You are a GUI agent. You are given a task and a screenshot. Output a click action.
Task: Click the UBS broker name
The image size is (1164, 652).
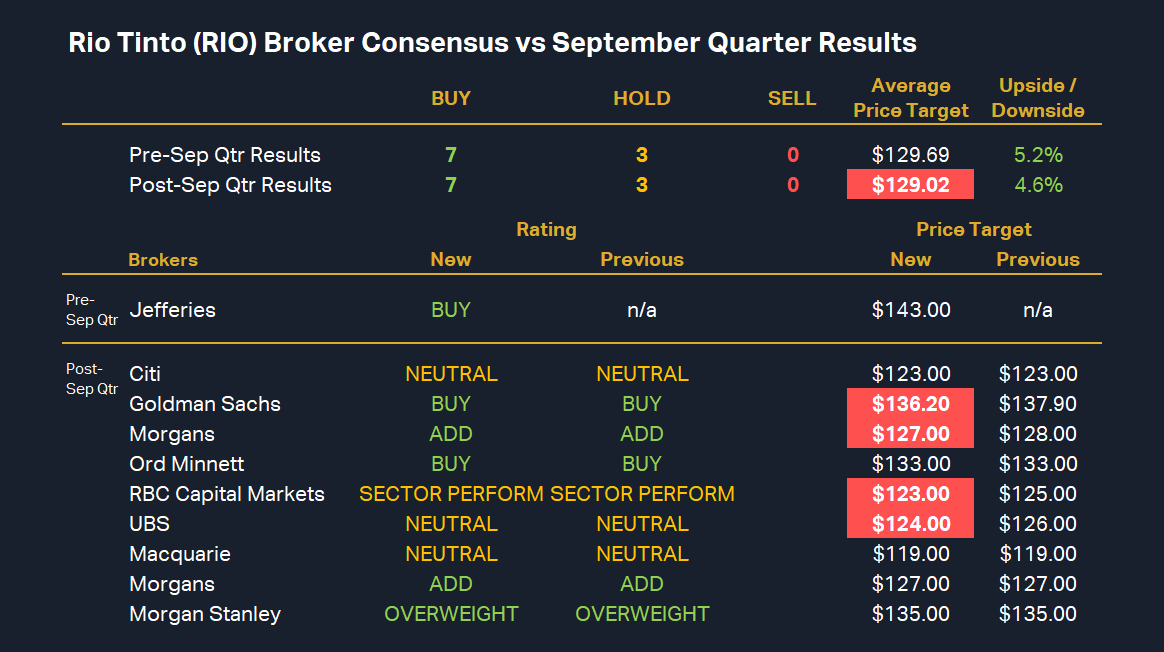click(x=149, y=524)
